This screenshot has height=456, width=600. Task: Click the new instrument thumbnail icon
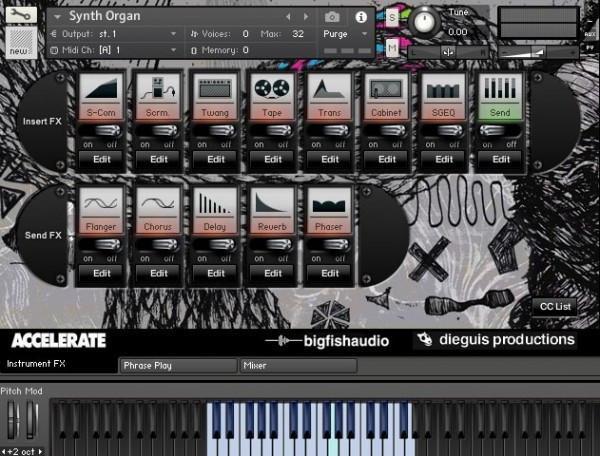[x=21, y=42]
